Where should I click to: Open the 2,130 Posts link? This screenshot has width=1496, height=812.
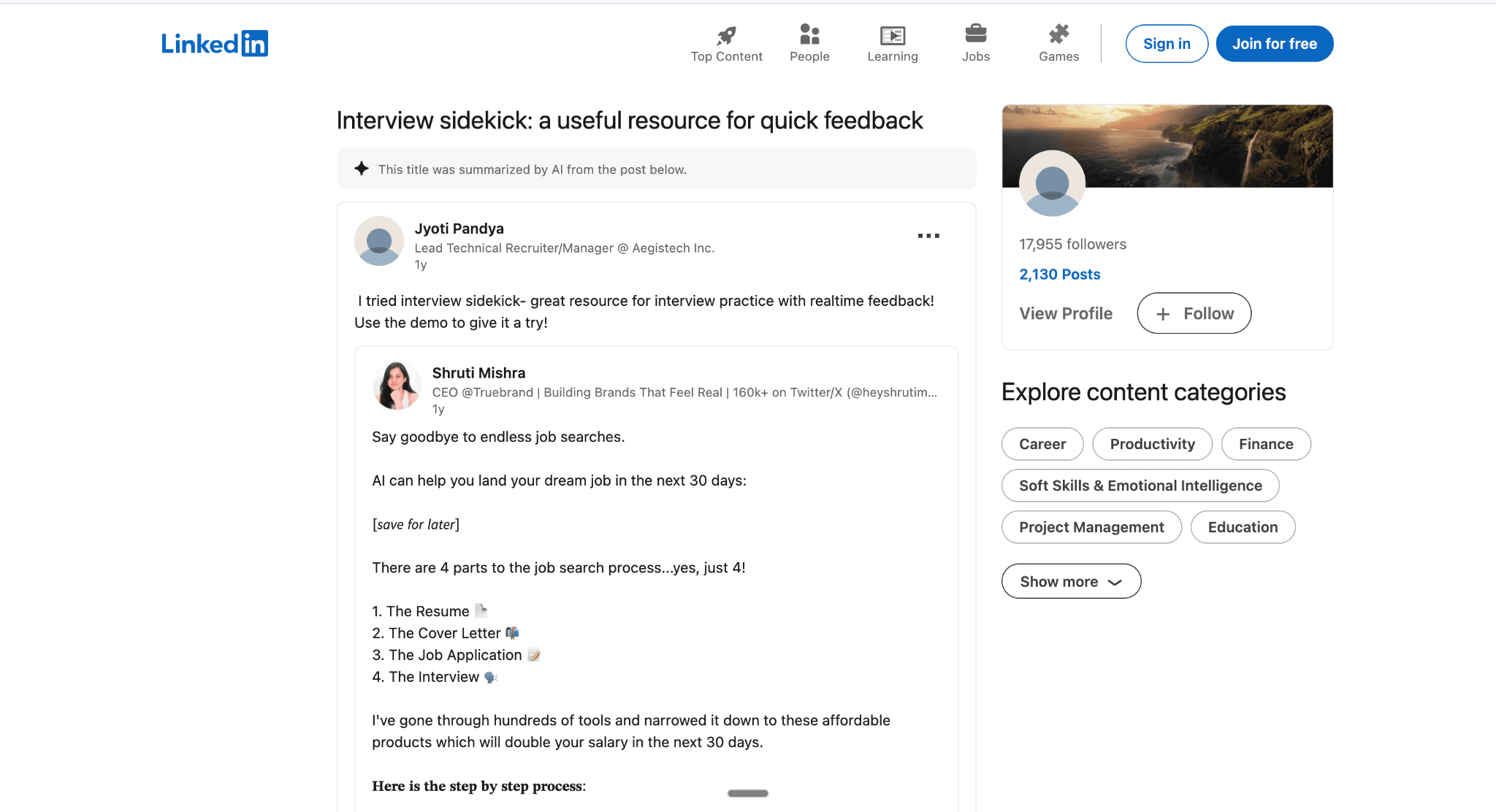point(1060,275)
